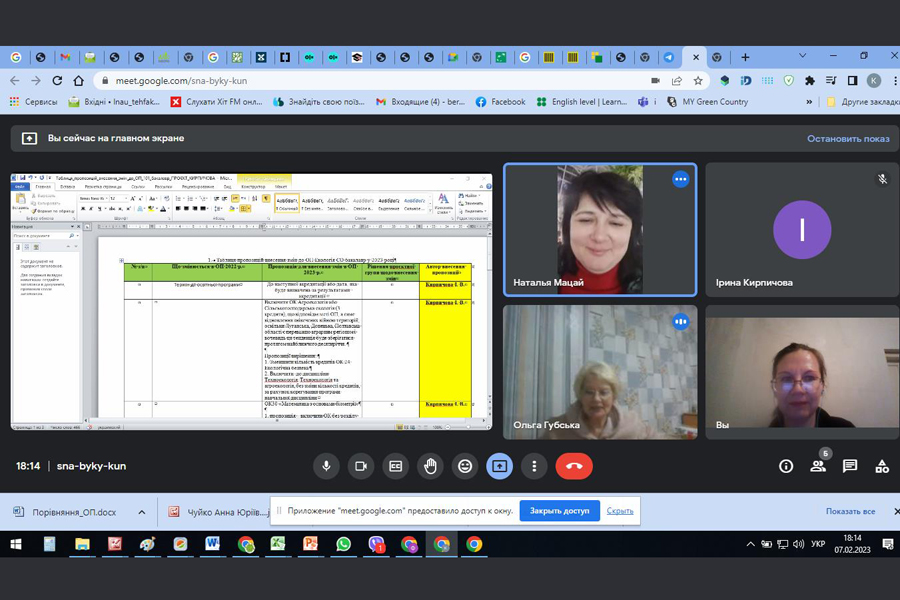Screen dimensions: 900x600
Task: Mute the microphone in Meet
Action: point(326,466)
